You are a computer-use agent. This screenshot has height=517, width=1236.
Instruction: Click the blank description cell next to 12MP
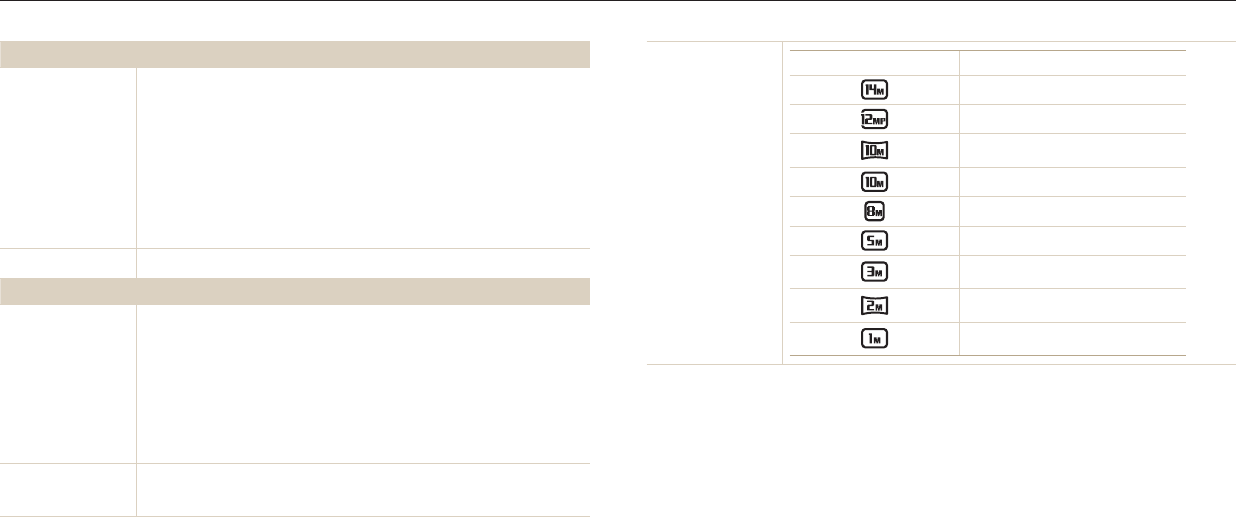pyautogui.click(x=1072, y=120)
